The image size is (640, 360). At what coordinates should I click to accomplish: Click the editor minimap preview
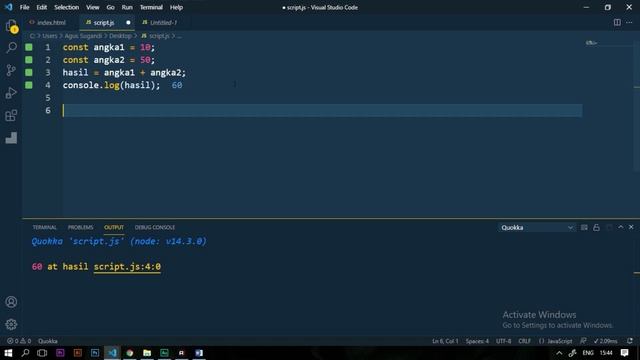pos(591,42)
